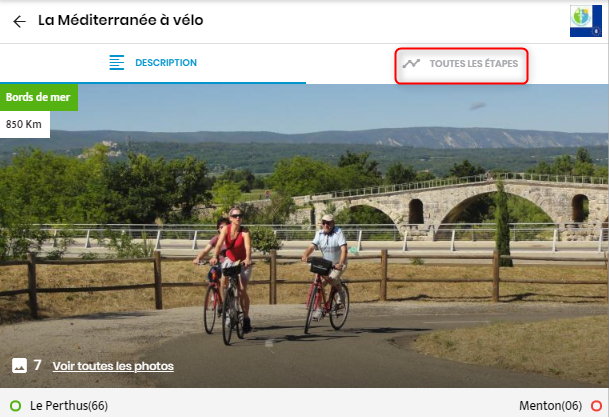Click the photo gallery icon beside 7
This screenshot has height=417, width=609.
pos(19,365)
